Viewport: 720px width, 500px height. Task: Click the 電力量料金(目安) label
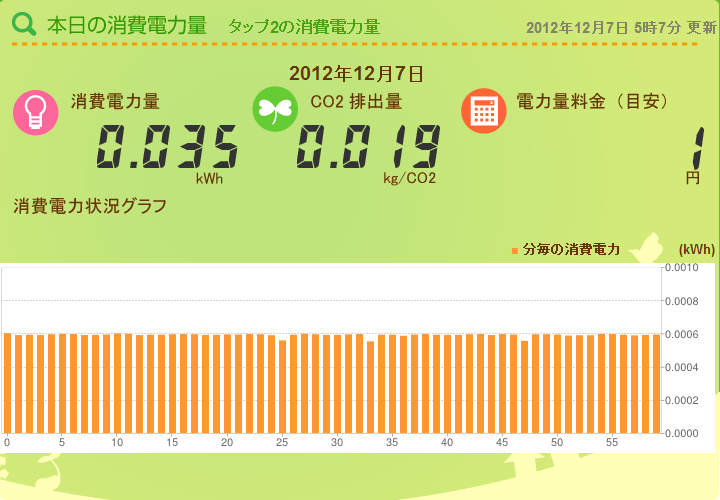coord(592,101)
